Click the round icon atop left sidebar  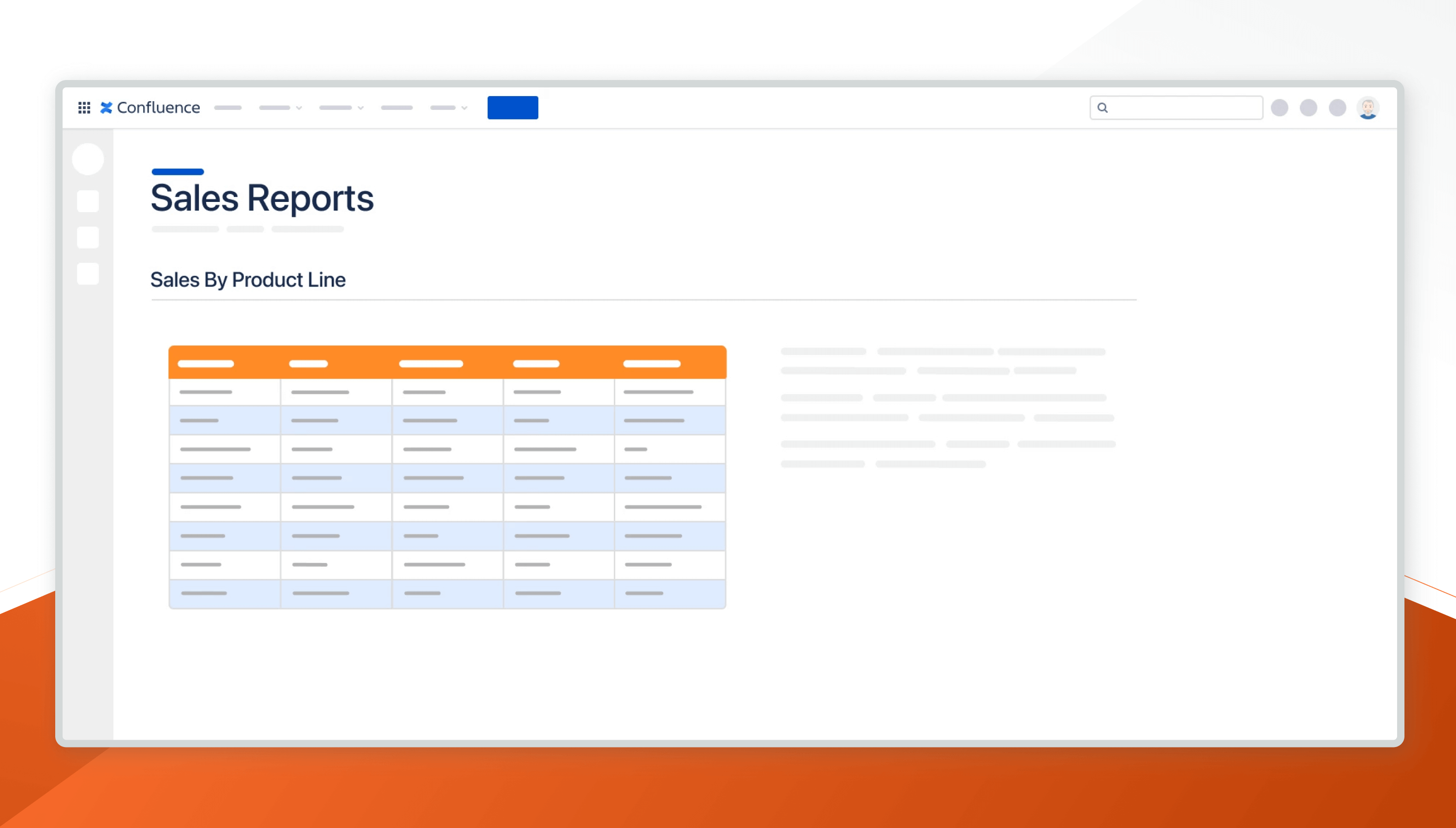(x=87, y=159)
